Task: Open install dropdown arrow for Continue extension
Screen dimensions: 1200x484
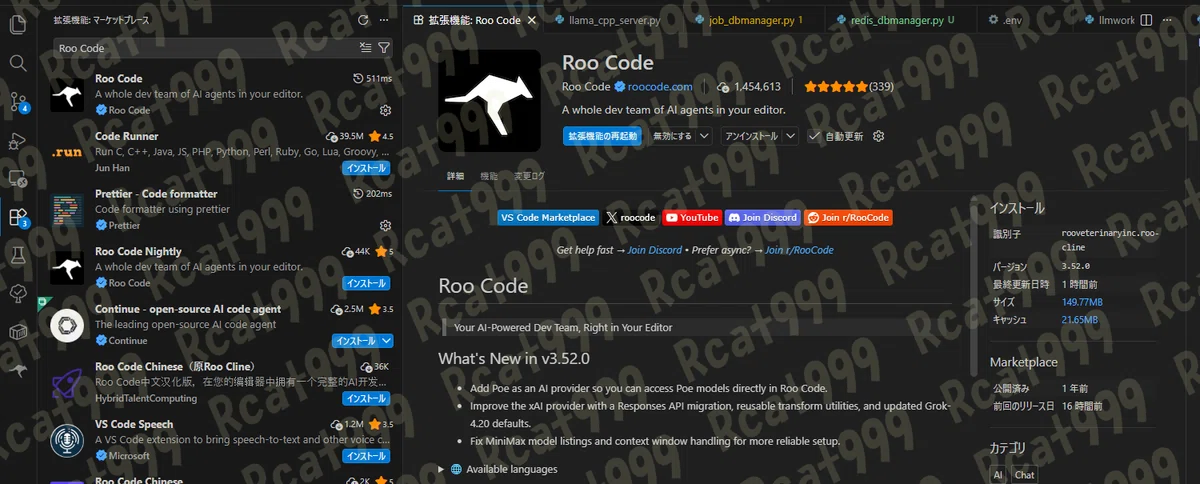Action: coord(387,341)
